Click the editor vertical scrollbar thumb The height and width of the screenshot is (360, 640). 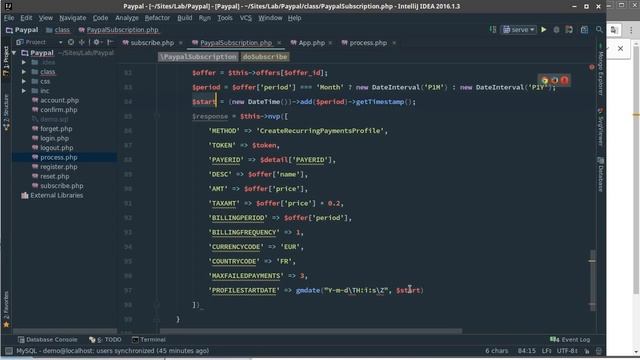pyautogui.click(x=592, y=281)
